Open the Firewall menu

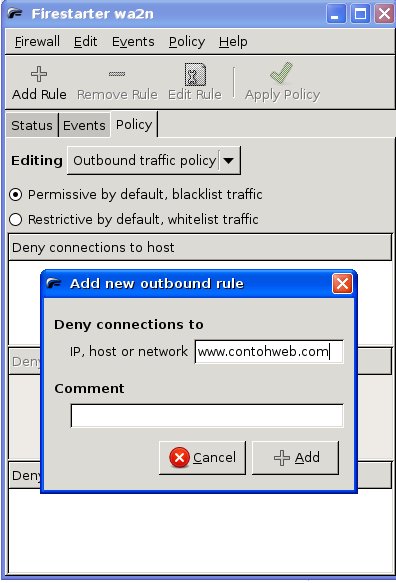click(x=37, y=41)
